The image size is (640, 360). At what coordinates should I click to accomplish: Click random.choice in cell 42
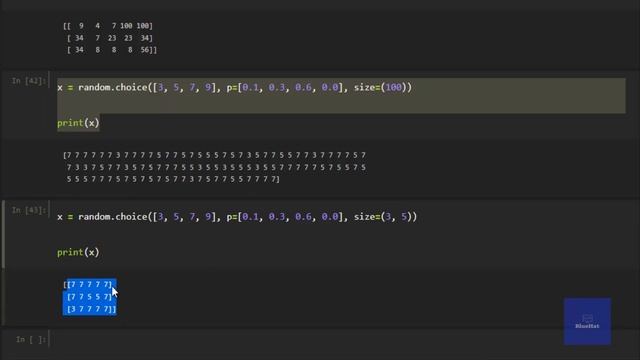point(113,87)
